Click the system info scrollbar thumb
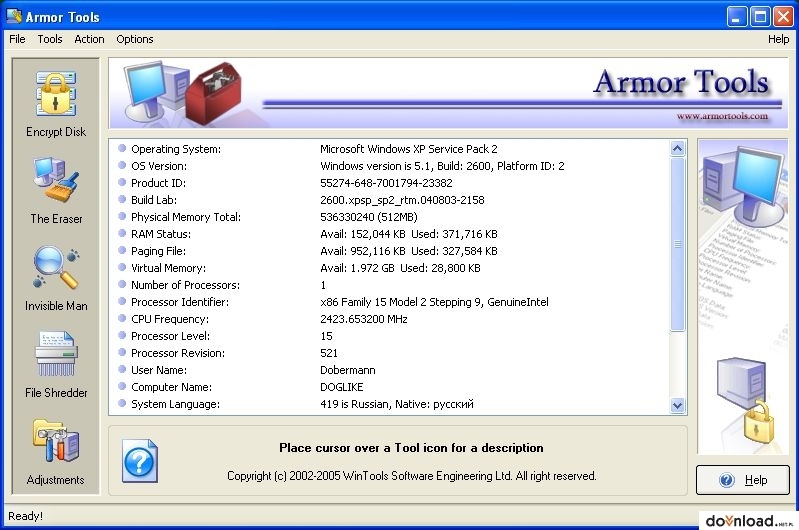Viewport: 799px width, 530px height. 677,244
